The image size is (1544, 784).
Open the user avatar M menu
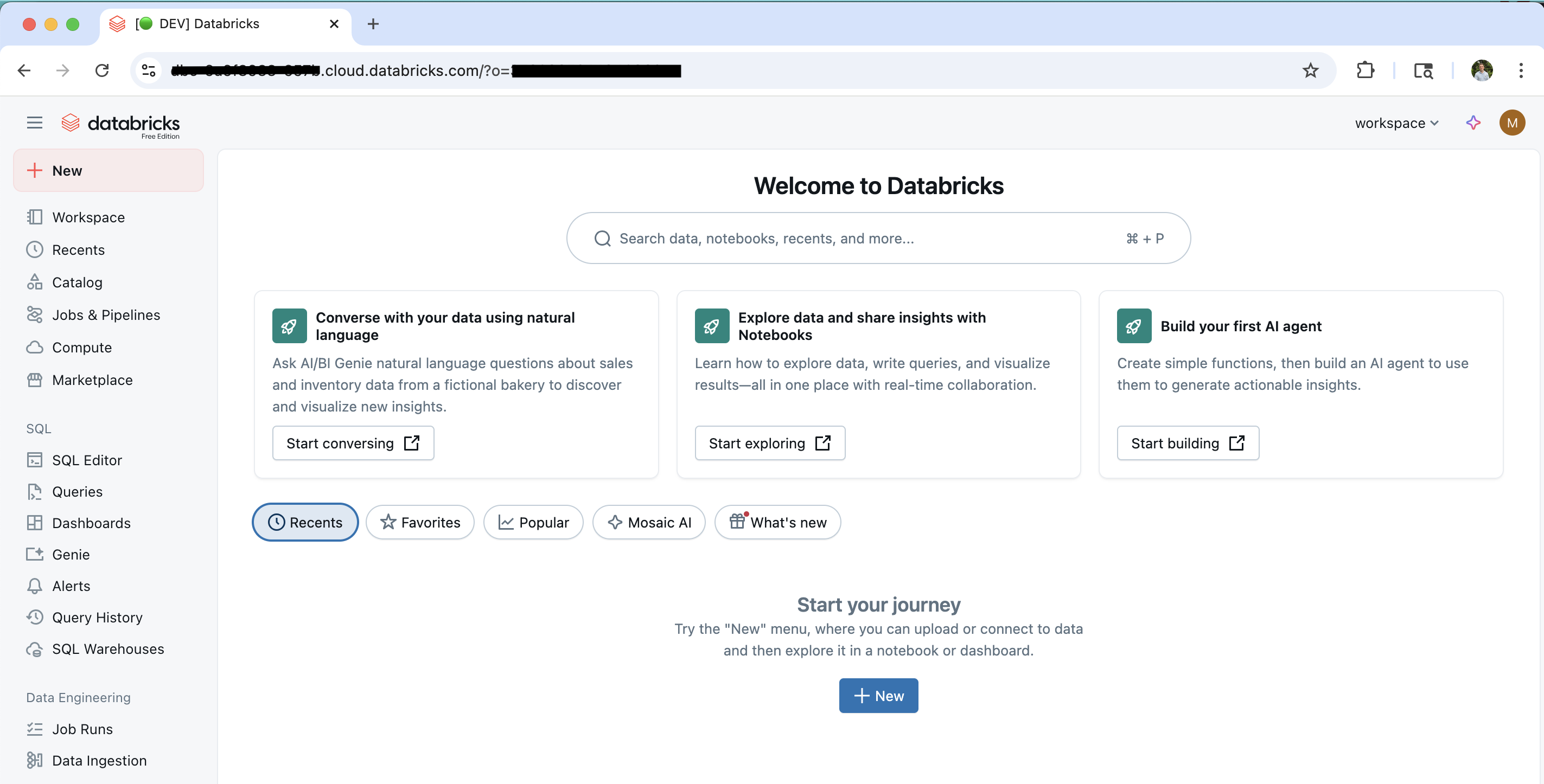click(x=1511, y=123)
